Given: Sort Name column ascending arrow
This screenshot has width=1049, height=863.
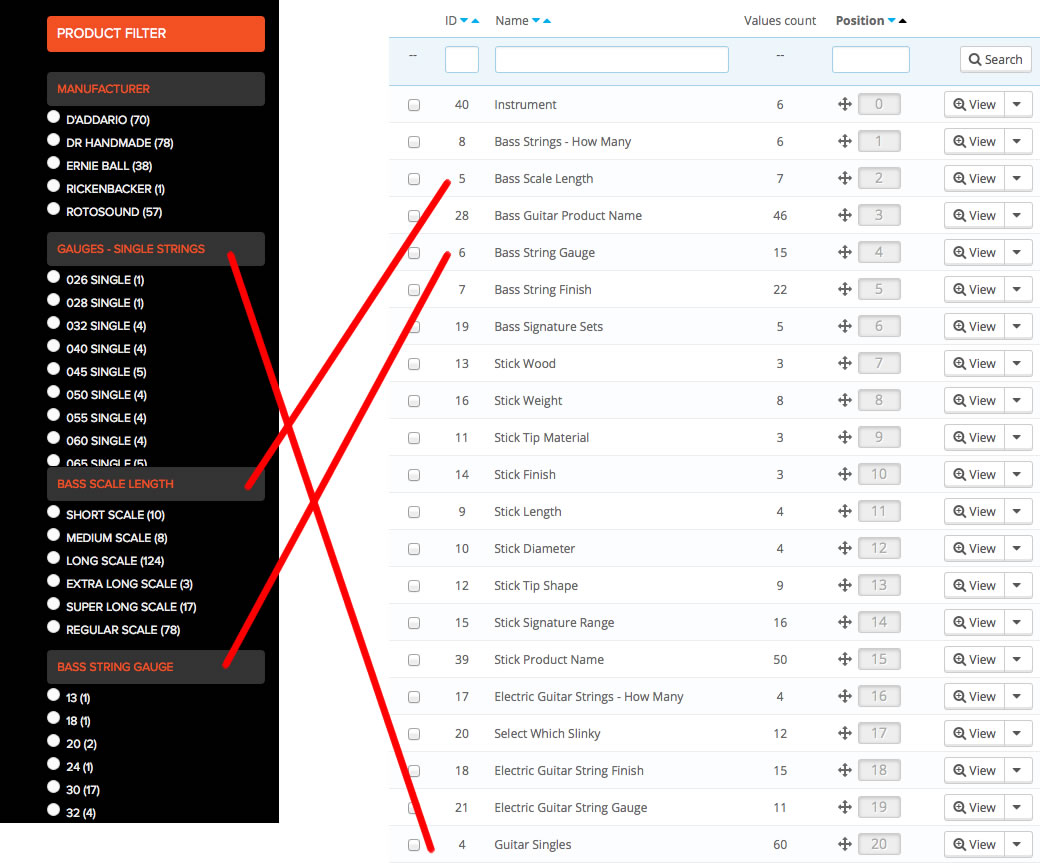Looking at the screenshot, I should click(547, 21).
